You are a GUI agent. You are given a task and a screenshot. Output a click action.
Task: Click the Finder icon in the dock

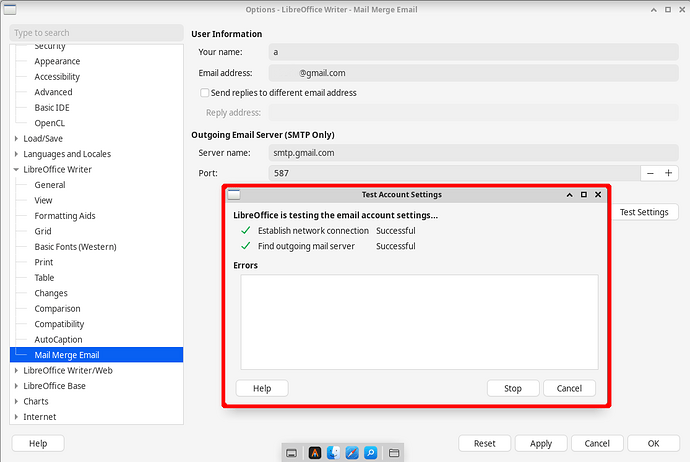click(x=333, y=453)
